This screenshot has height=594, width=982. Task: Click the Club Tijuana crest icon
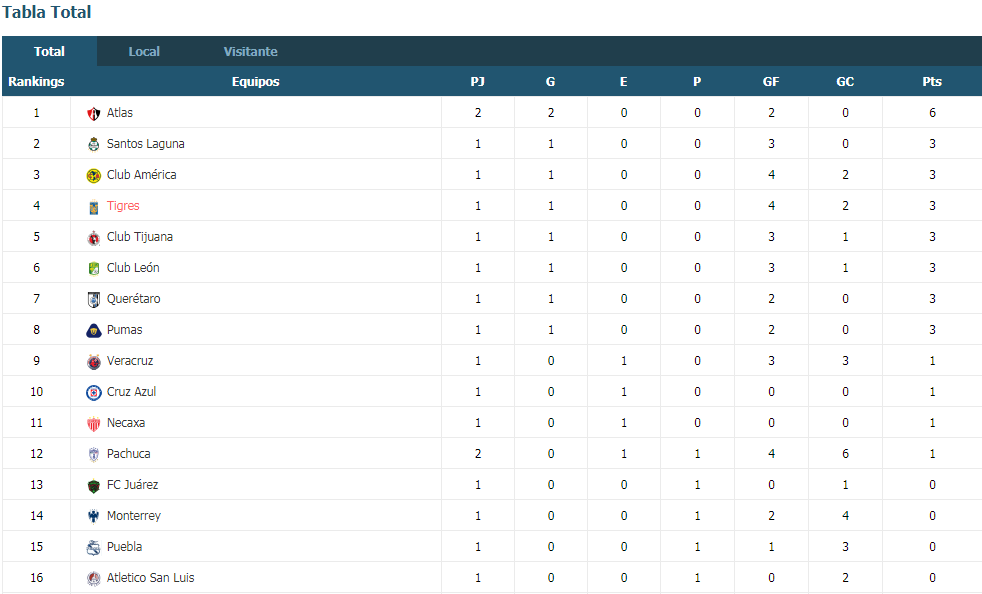[x=93, y=237]
